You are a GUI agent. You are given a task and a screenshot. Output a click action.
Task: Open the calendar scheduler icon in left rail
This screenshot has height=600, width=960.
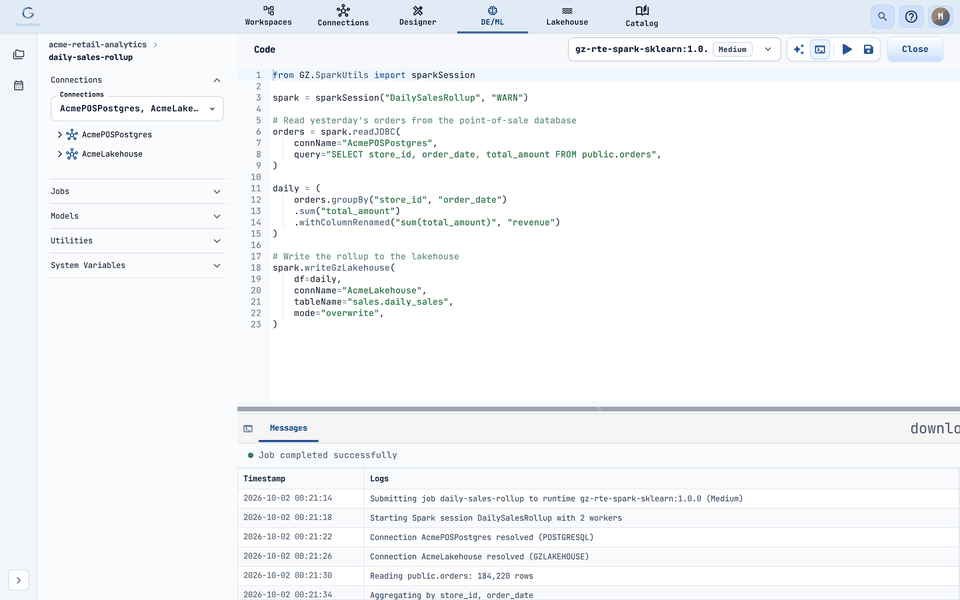[18, 85]
